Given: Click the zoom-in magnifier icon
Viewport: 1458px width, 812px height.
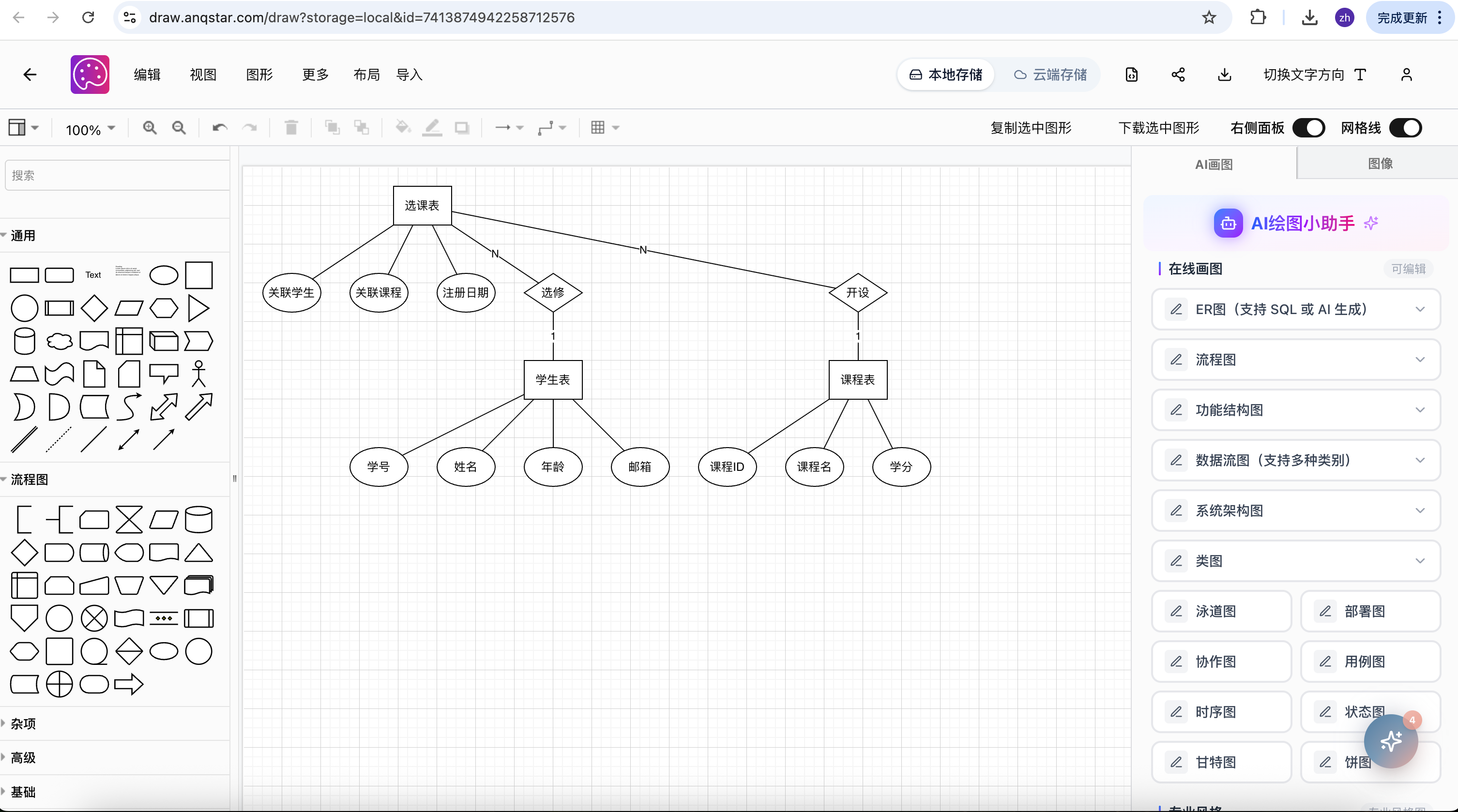Looking at the screenshot, I should (150, 128).
